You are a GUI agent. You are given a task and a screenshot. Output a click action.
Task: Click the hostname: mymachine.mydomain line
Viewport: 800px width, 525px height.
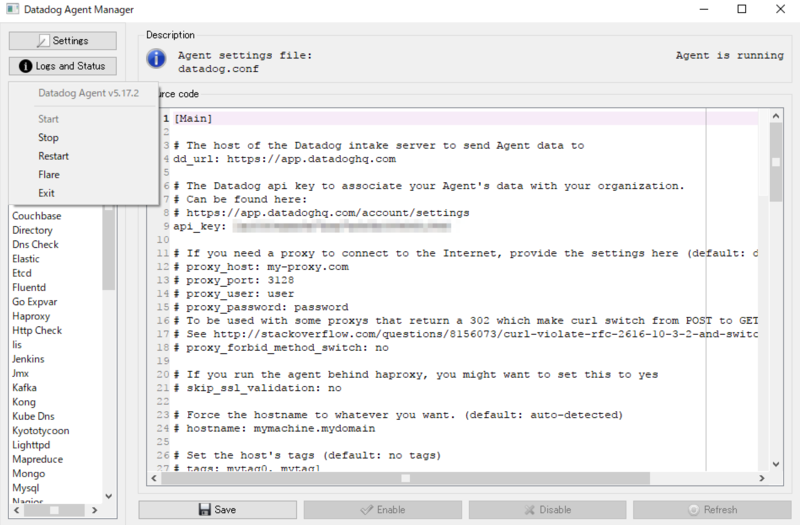click(274, 428)
